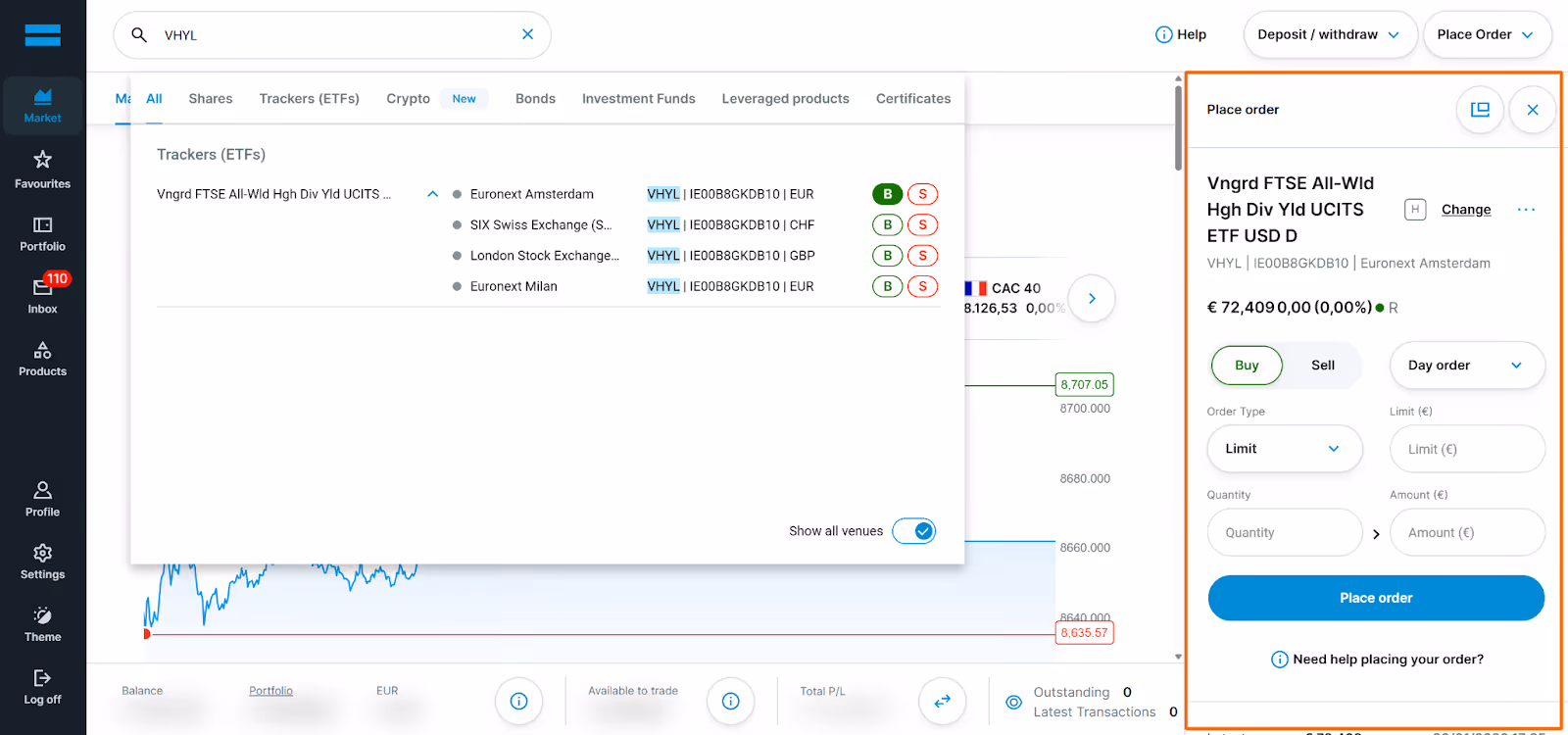Image resolution: width=1568 pixels, height=735 pixels.
Task: Click Latest Transactions text
Action: 1095,712
